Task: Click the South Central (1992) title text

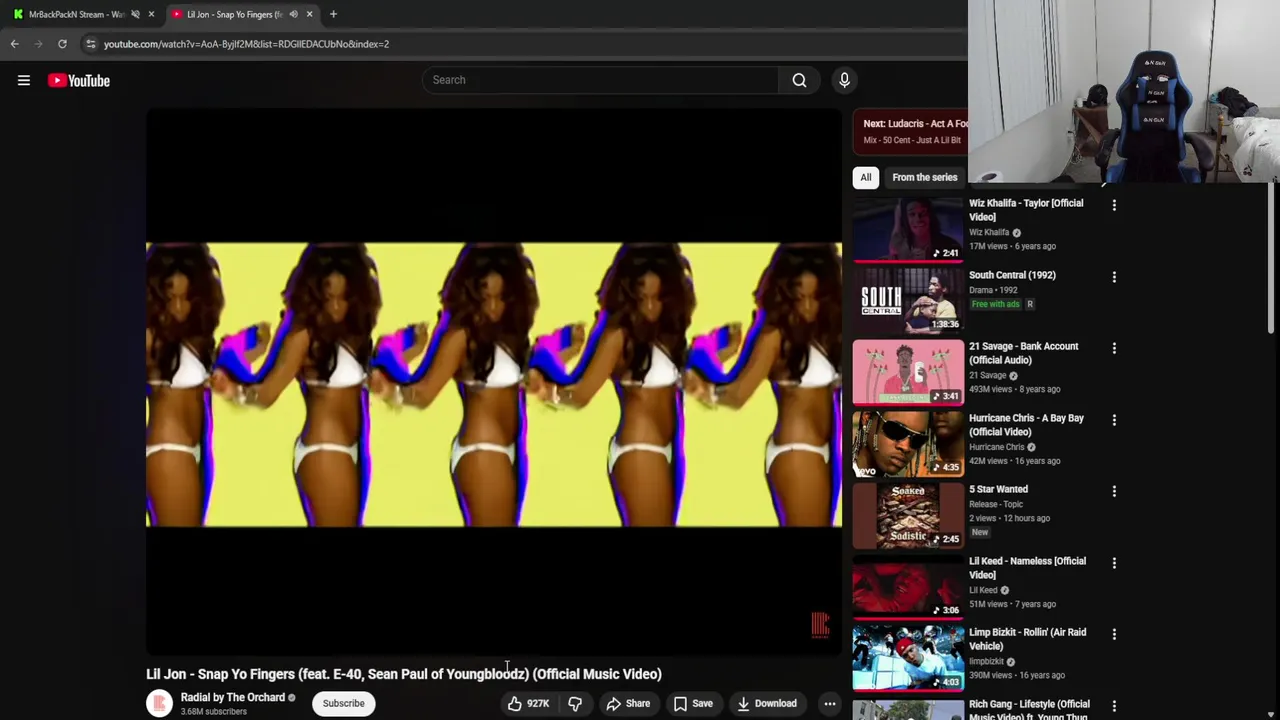Action: tap(1012, 275)
